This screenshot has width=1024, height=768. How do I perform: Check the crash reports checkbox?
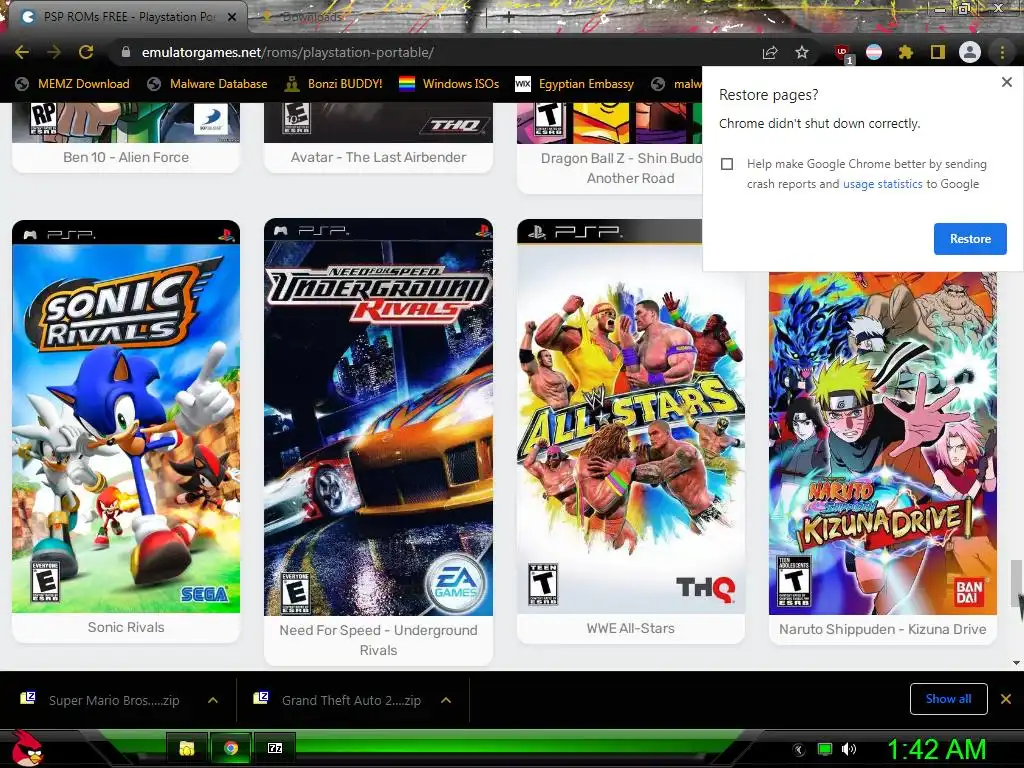click(727, 164)
